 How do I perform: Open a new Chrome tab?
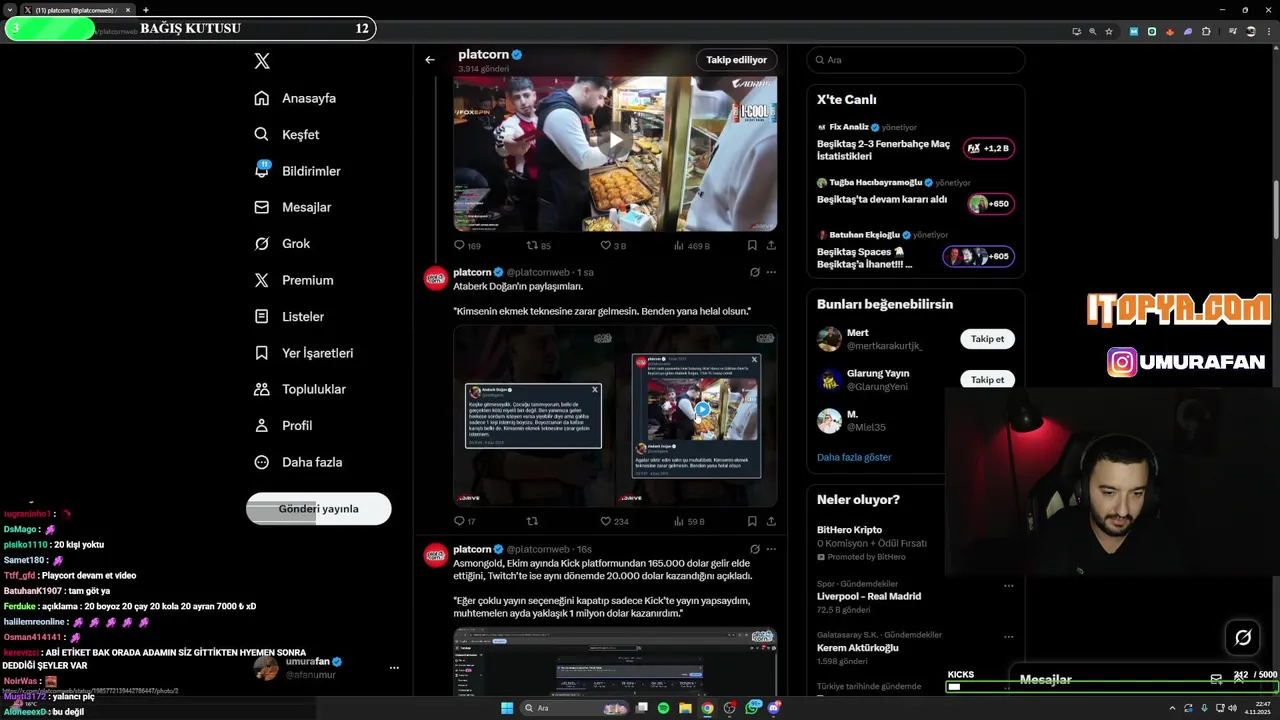click(x=146, y=10)
